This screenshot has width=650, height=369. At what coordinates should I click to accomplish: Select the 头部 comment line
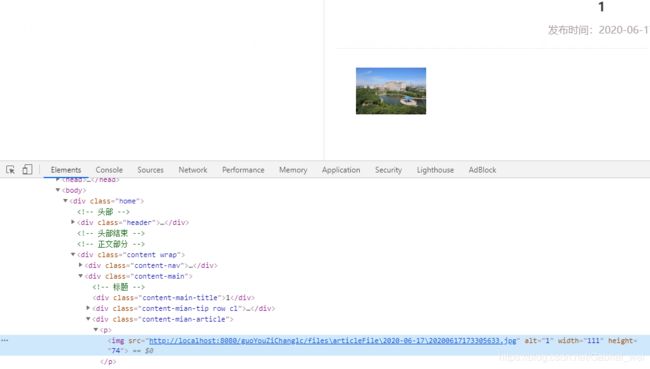pyautogui.click(x=103, y=212)
